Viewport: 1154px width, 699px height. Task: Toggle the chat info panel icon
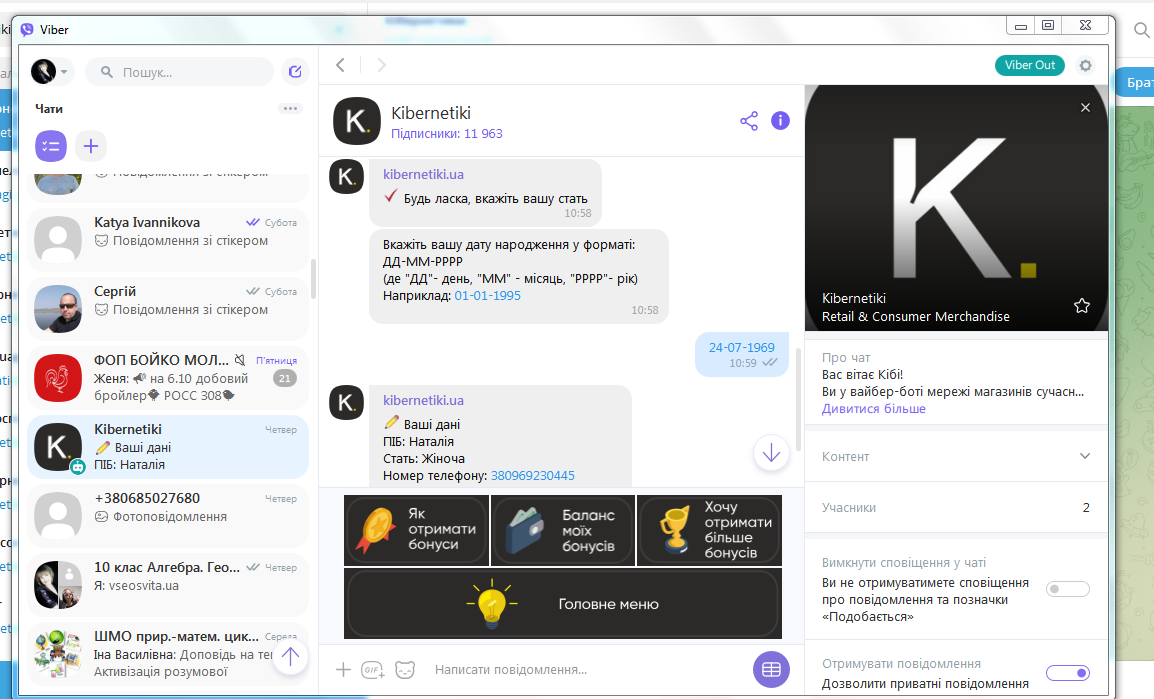coord(780,121)
